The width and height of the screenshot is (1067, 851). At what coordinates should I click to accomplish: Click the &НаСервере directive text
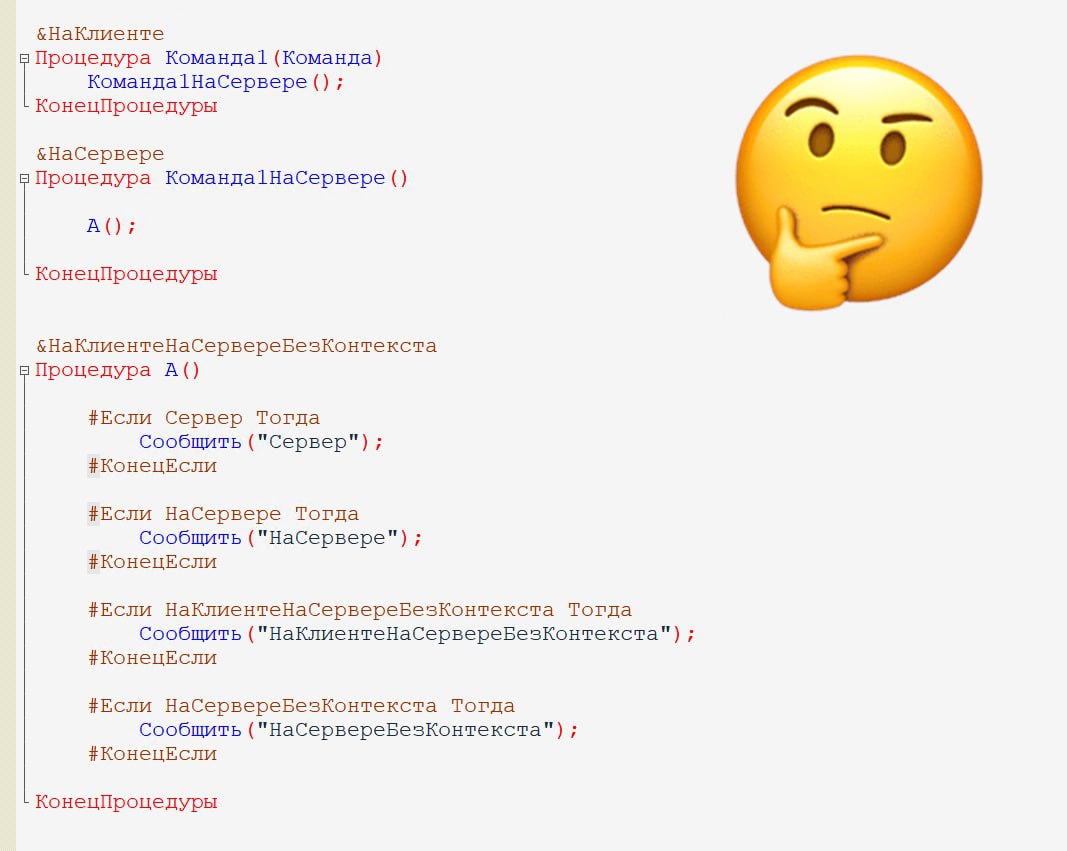coord(100,154)
